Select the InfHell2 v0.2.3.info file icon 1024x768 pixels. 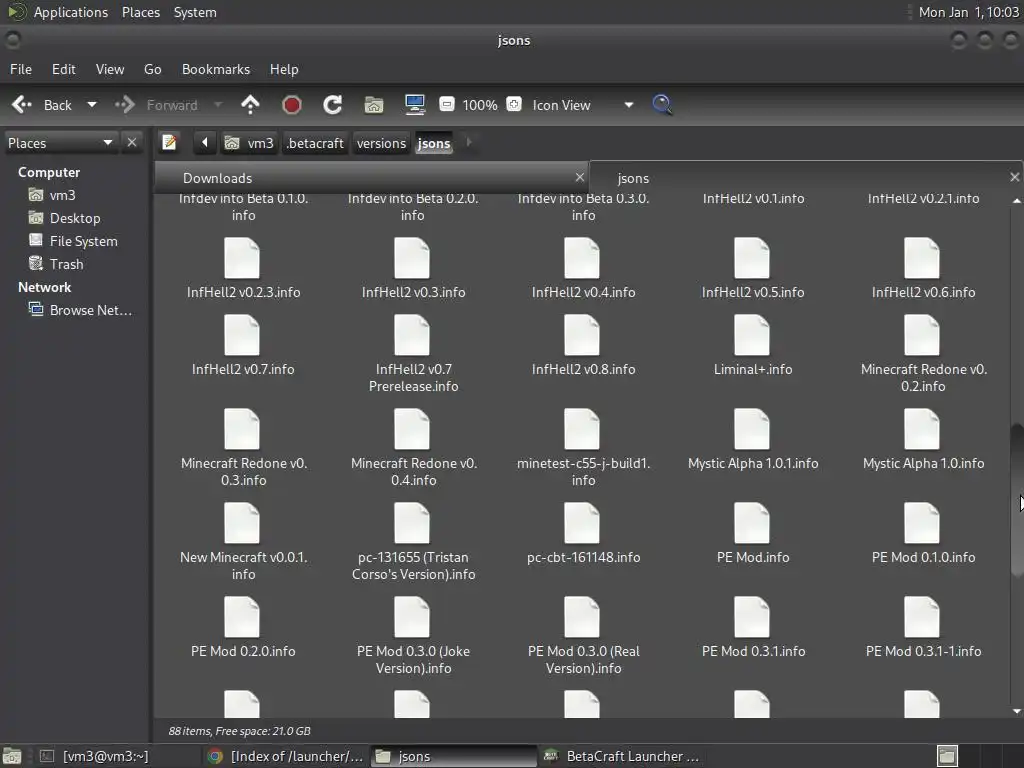pyautogui.click(x=242, y=259)
